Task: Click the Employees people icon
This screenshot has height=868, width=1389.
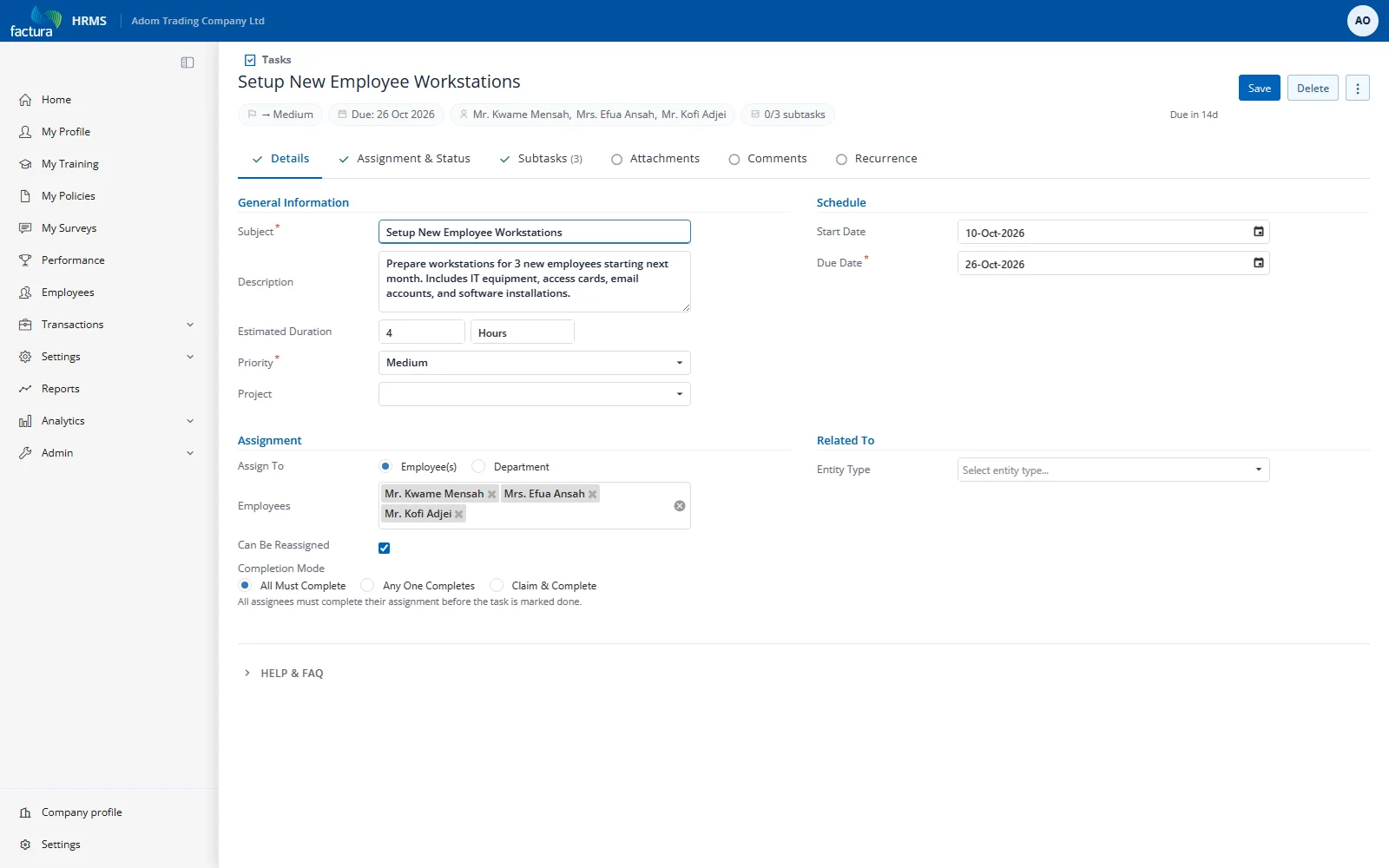Action: pyautogui.click(x=25, y=293)
